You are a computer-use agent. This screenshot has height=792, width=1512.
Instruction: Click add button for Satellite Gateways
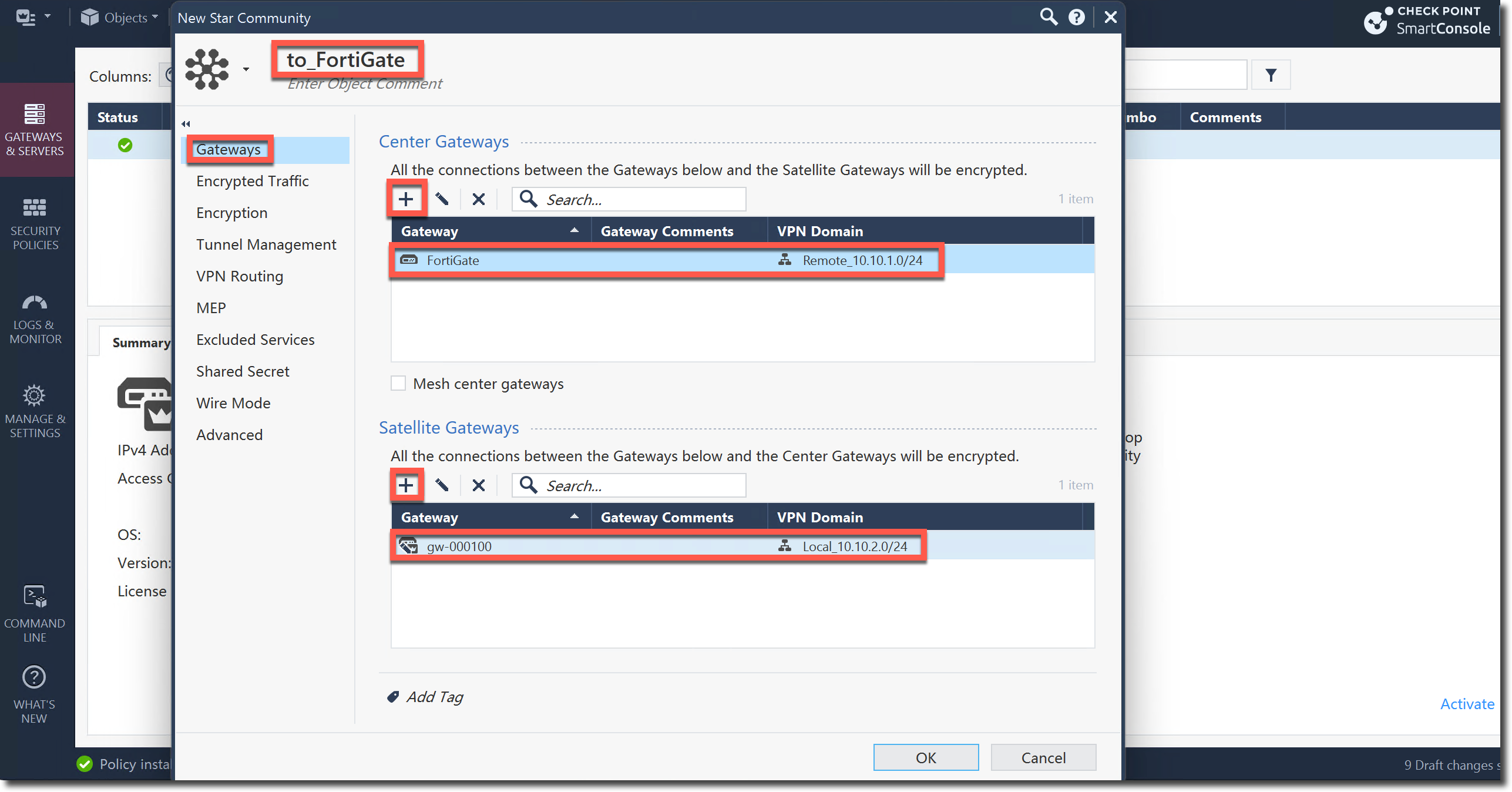[405, 485]
